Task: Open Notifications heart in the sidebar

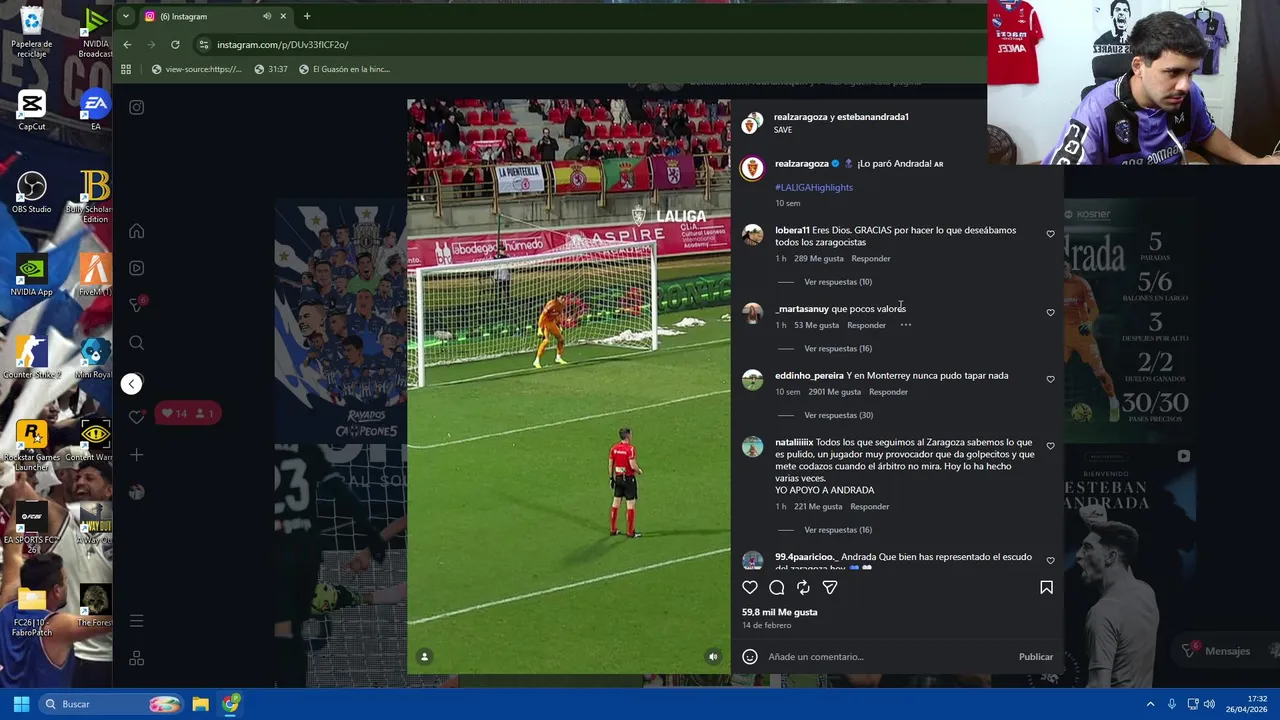Action: pos(137,417)
